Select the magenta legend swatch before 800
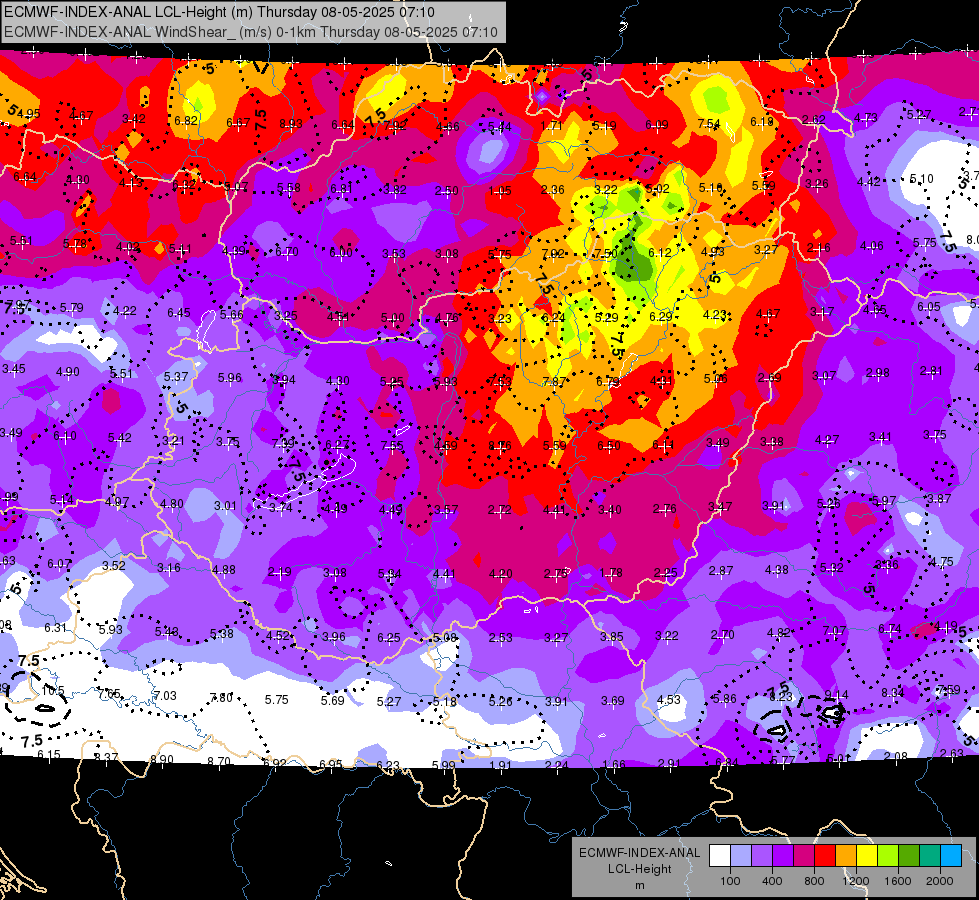This screenshot has height=900, width=979. coord(804,856)
